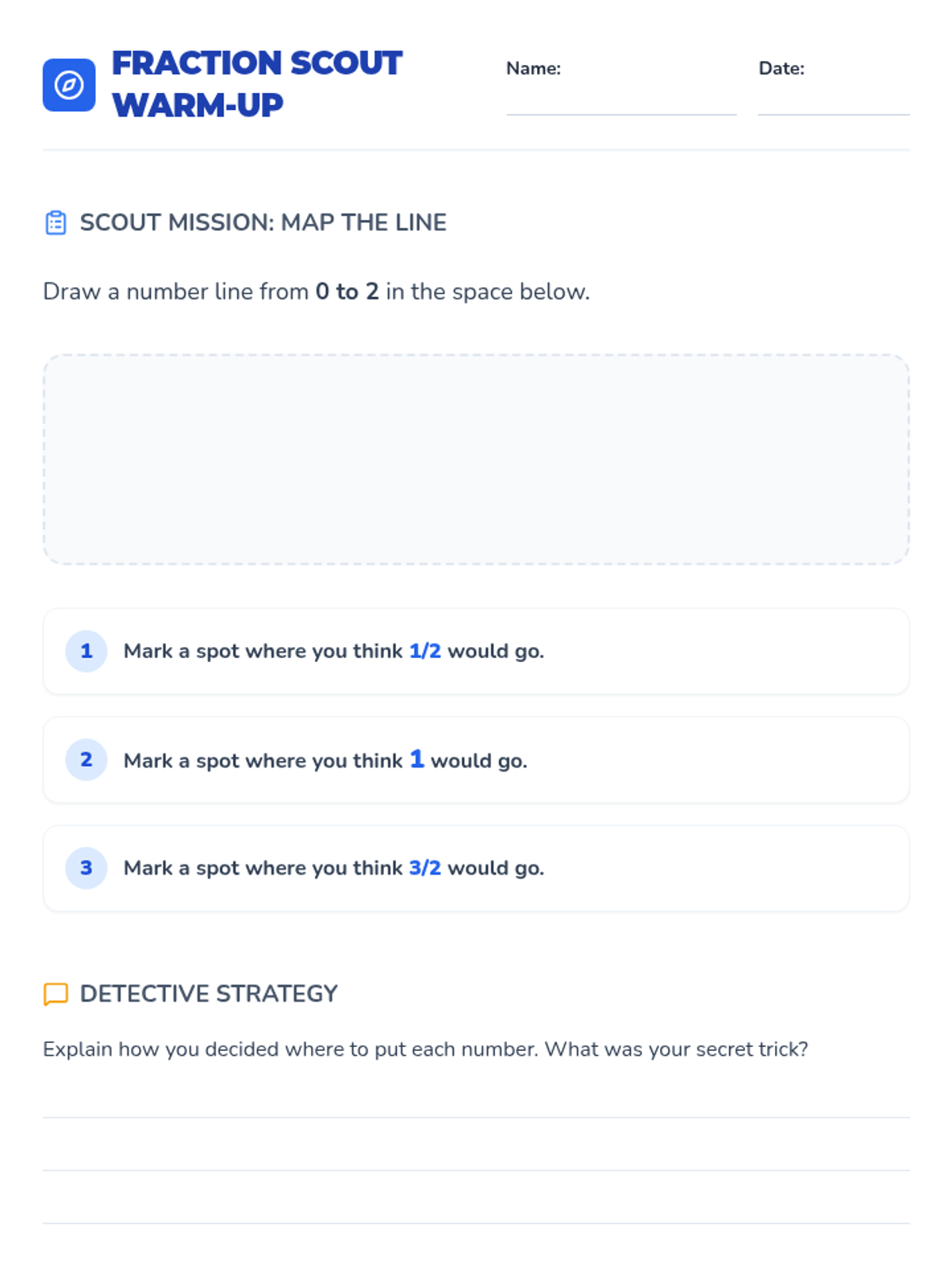
Task: Click the orange speech bubble icon
Action: click(x=56, y=994)
